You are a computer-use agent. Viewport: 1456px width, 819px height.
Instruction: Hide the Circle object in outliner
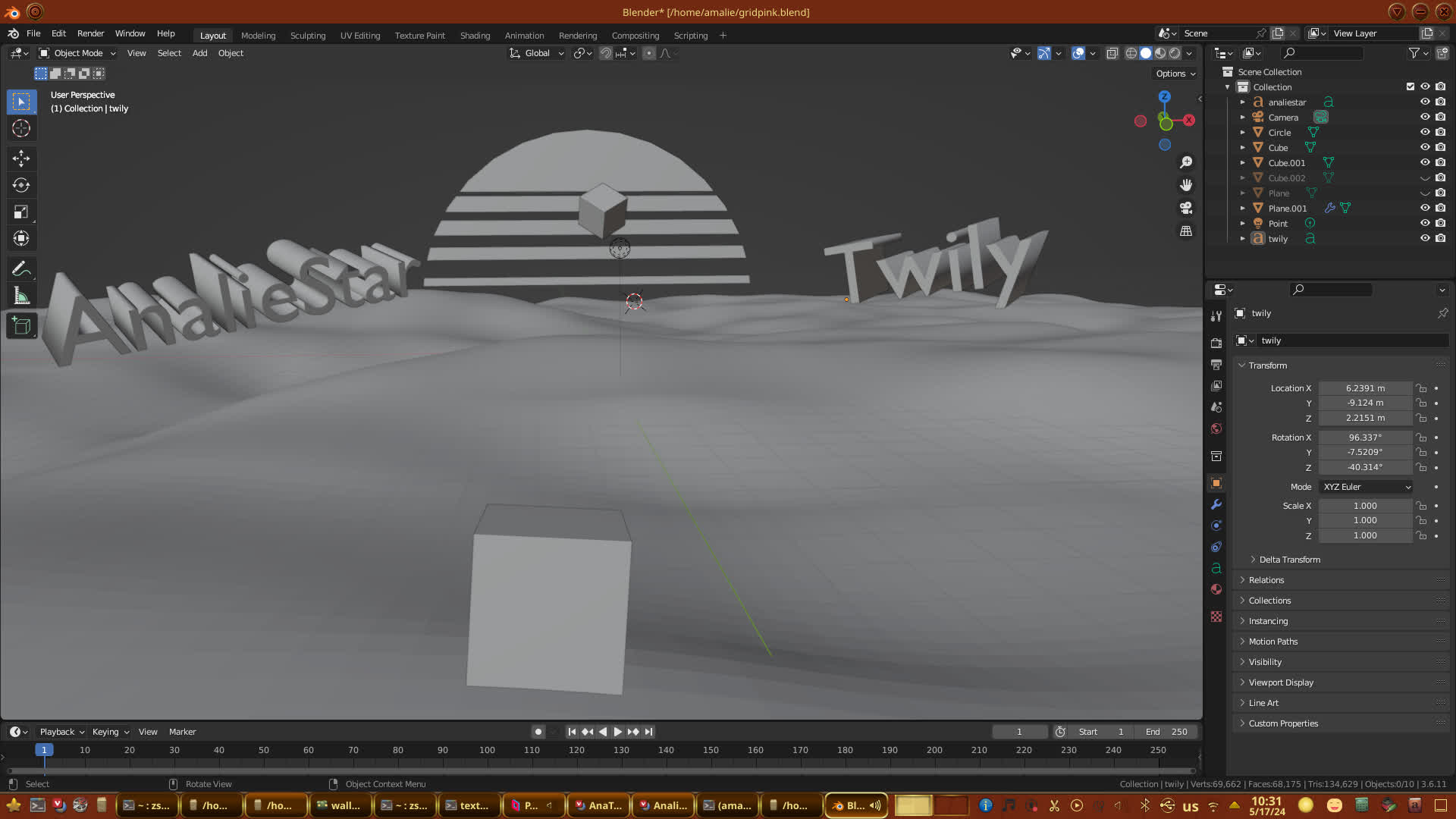[x=1425, y=132]
